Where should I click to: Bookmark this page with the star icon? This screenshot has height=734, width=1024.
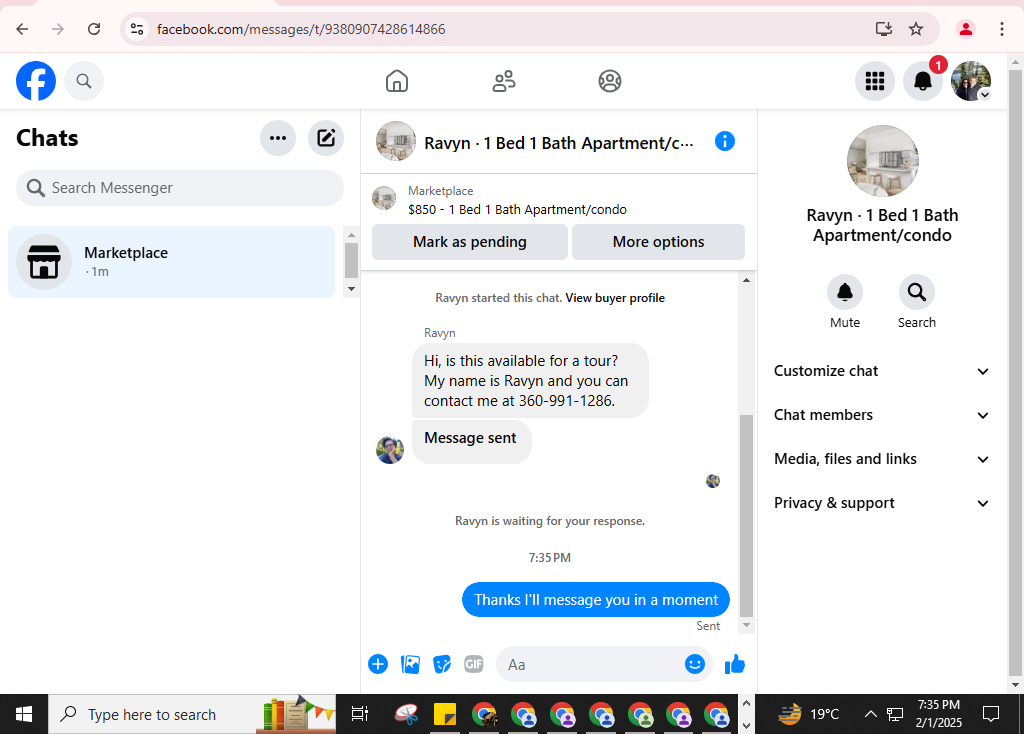point(916,29)
